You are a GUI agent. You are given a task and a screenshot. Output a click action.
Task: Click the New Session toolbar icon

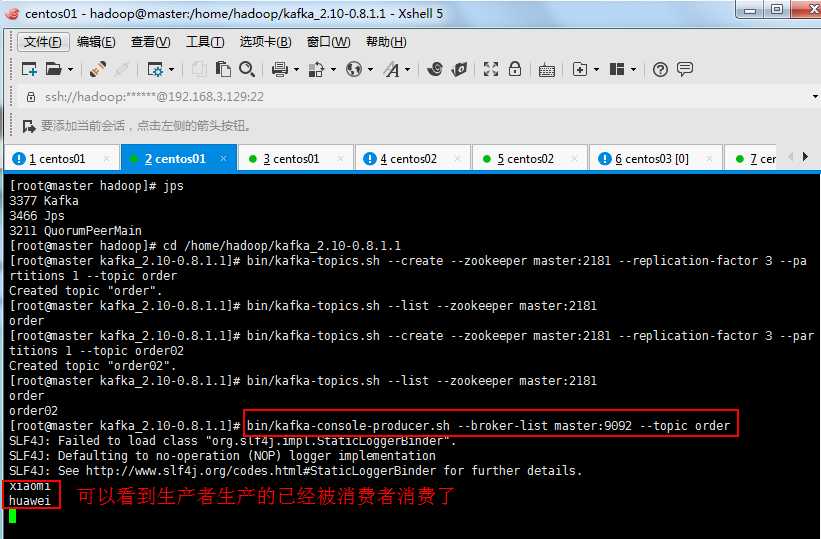pyautogui.click(x=29, y=69)
